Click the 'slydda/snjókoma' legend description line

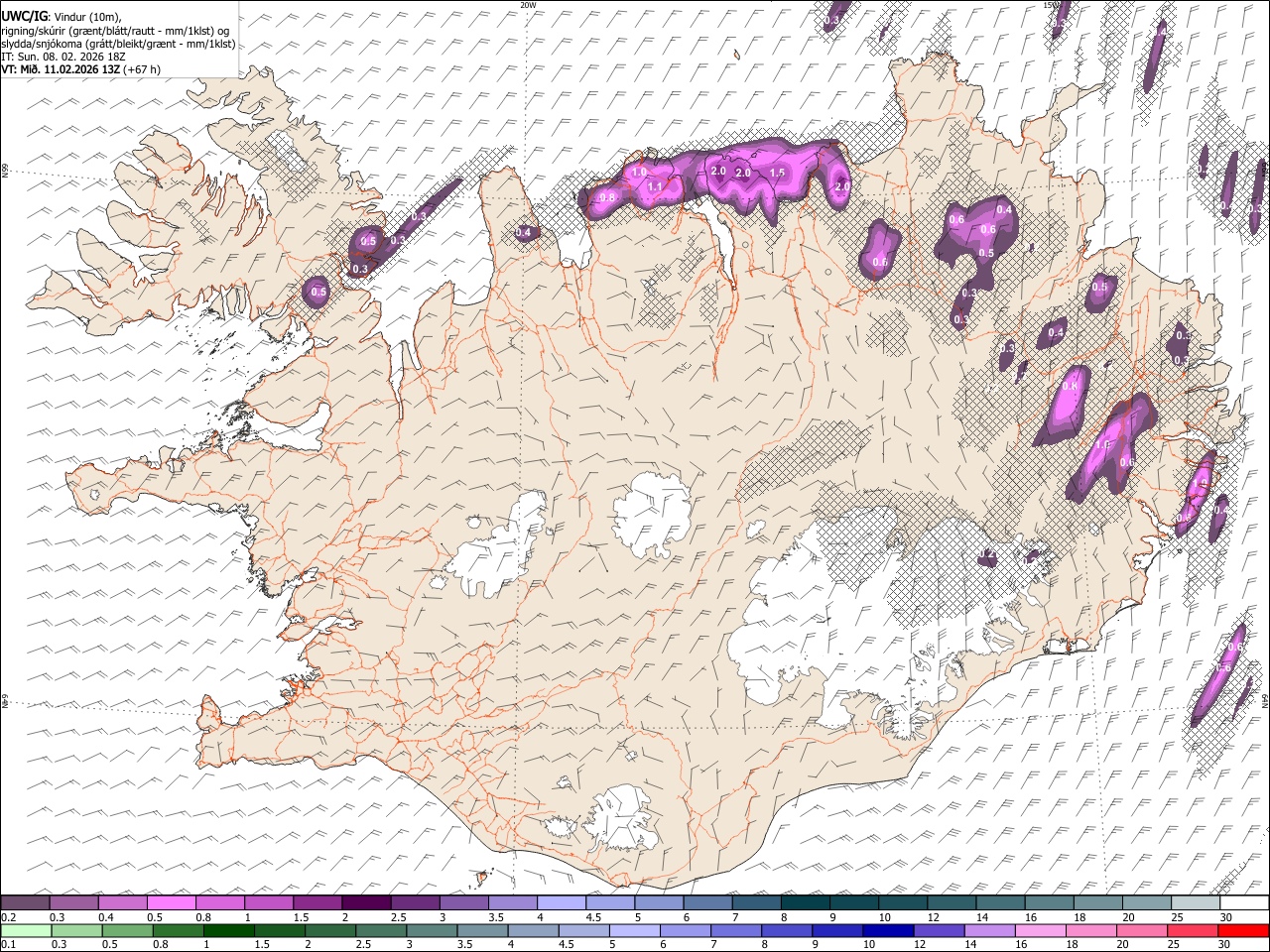(118, 44)
